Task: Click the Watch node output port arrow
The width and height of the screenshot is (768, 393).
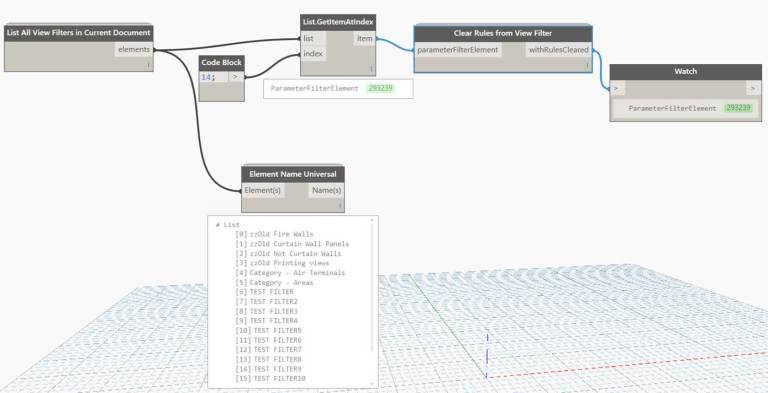Action: [753, 89]
